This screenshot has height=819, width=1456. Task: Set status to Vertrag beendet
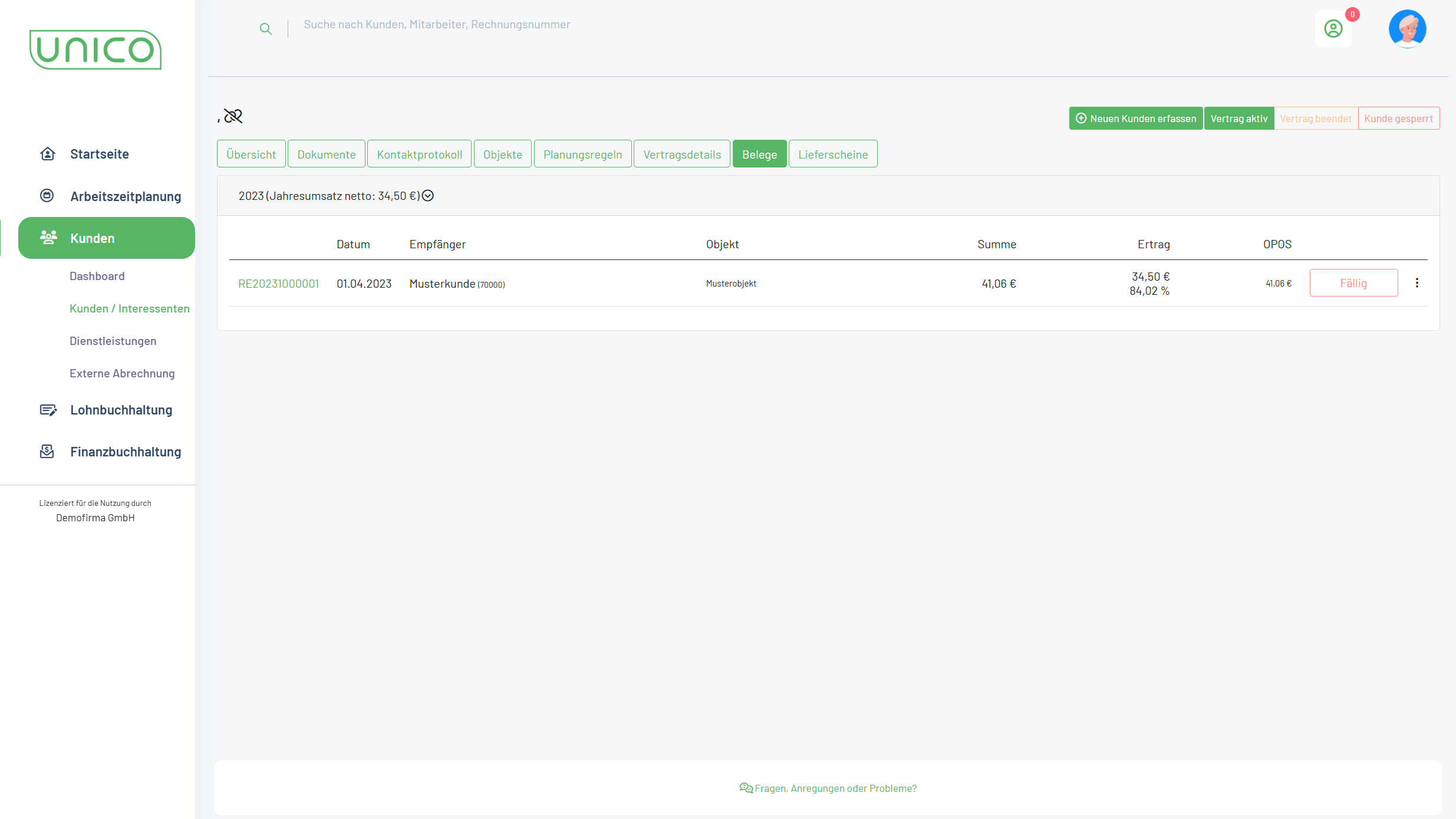coord(1315,119)
